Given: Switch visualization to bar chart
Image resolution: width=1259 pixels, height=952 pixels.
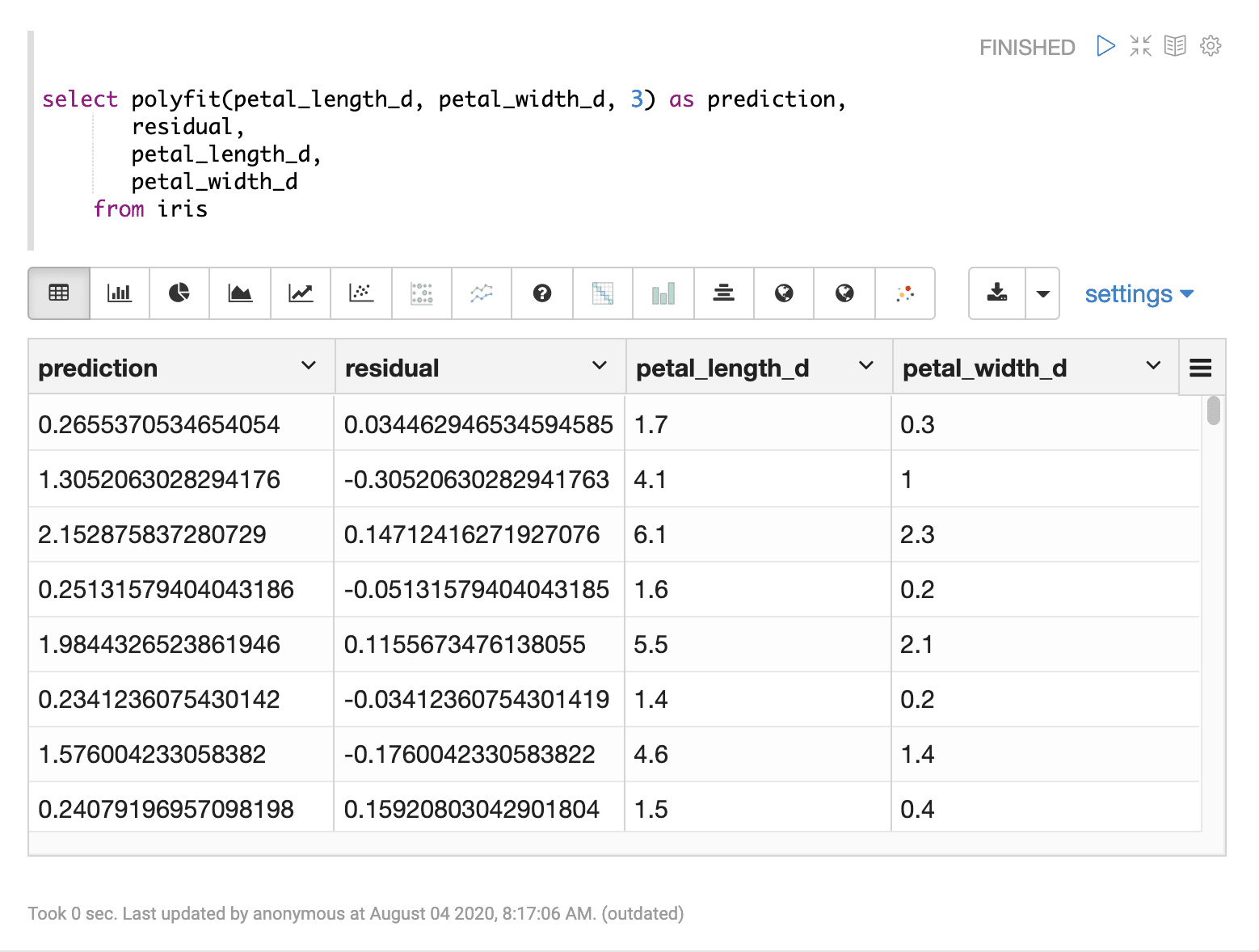Looking at the screenshot, I should [x=119, y=293].
